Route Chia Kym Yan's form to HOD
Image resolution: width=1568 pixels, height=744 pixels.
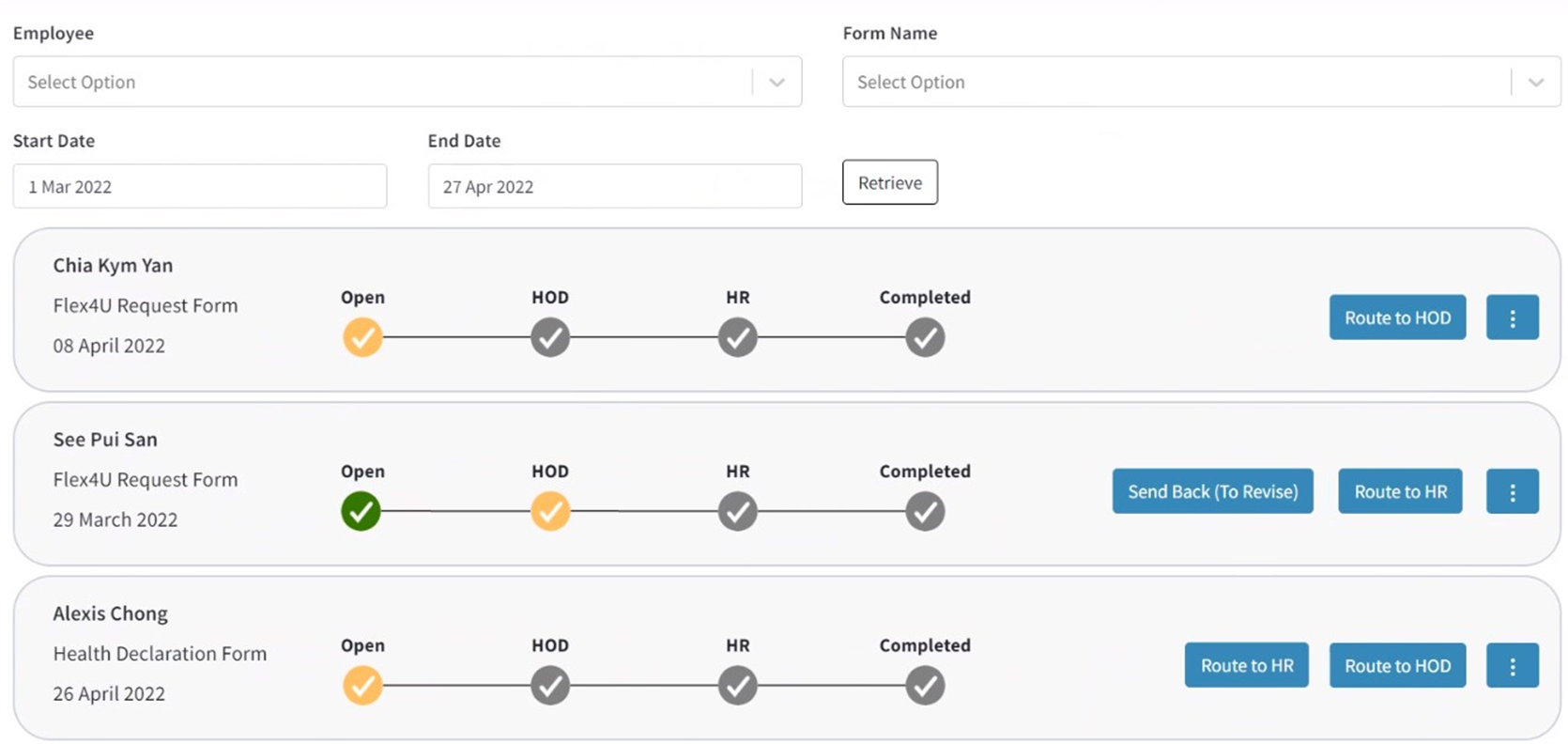pyautogui.click(x=1397, y=318)
